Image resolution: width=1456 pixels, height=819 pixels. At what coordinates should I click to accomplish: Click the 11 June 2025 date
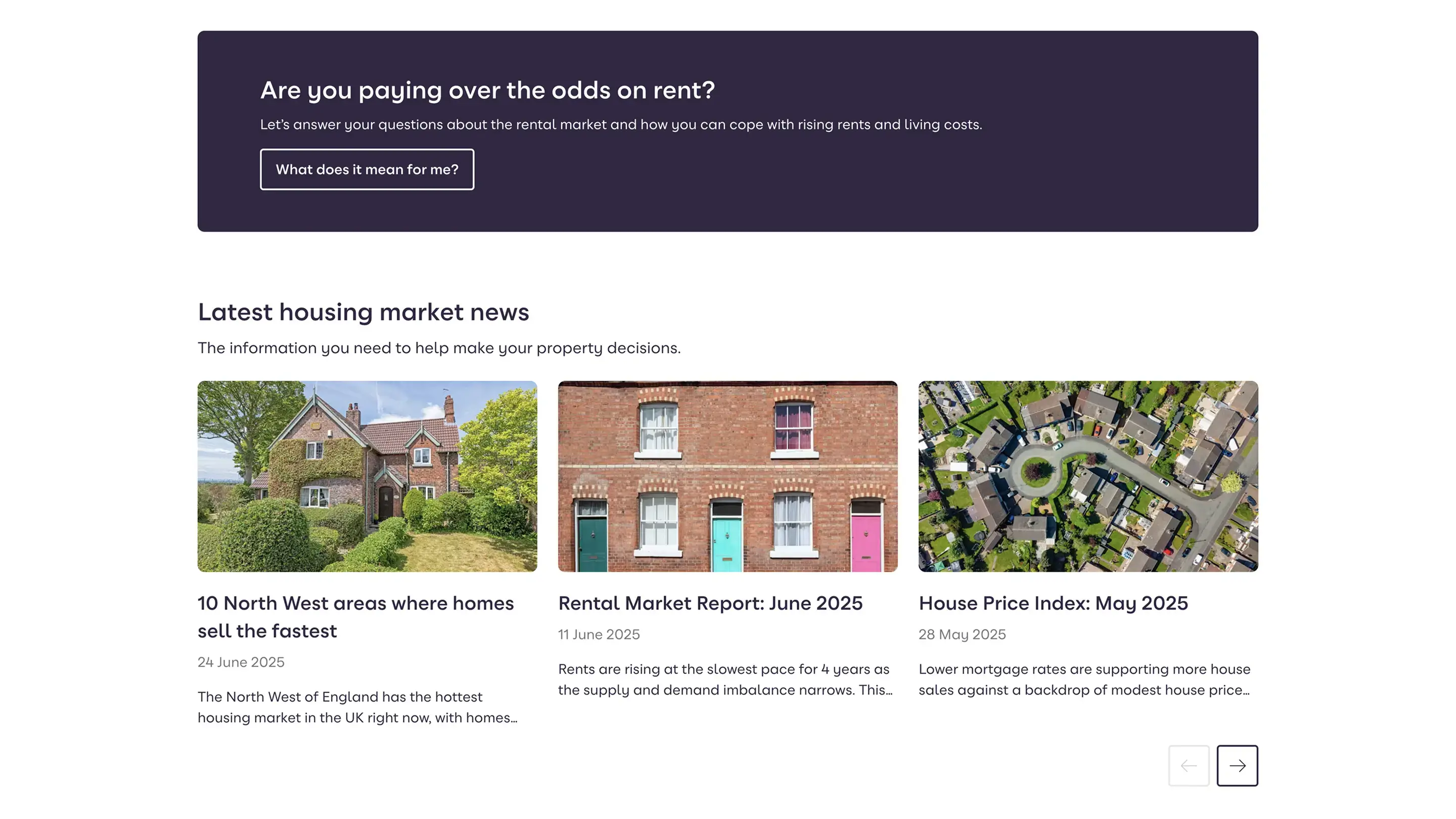(599, 634)
